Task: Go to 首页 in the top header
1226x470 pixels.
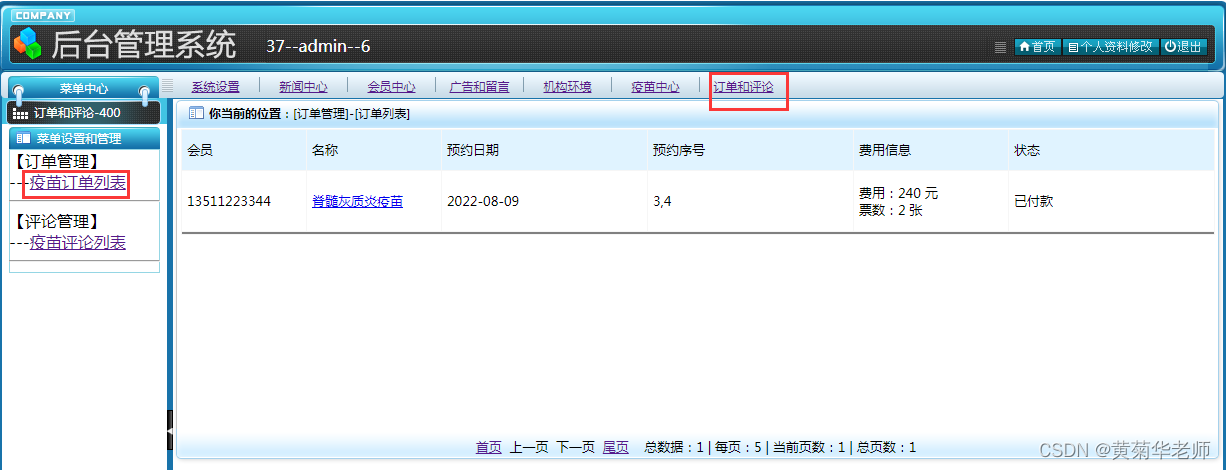Action: (1037, 47)
